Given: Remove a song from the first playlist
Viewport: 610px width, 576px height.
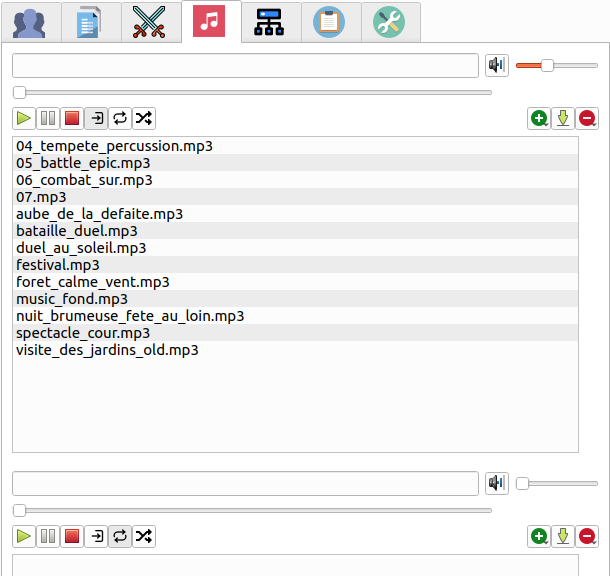Looking at the screenshot, I should (587, 119).
